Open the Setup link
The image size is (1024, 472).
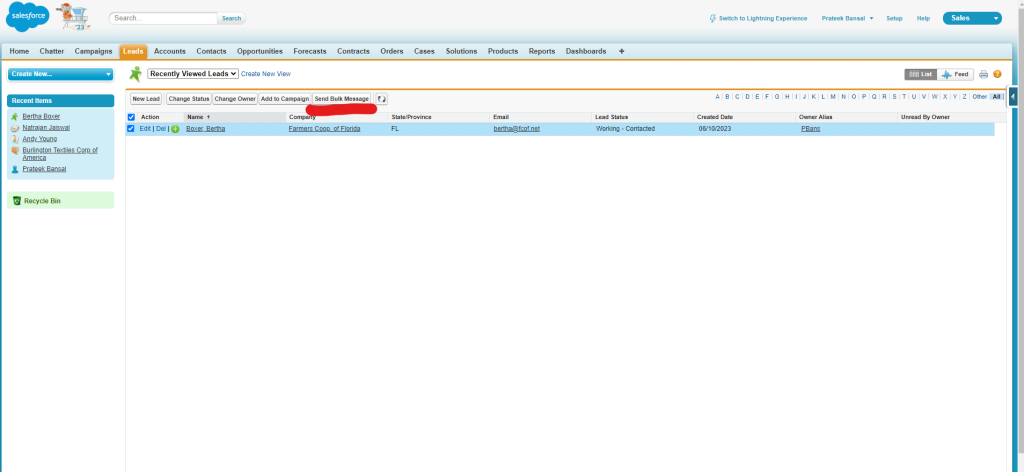[x=894, y=18]
